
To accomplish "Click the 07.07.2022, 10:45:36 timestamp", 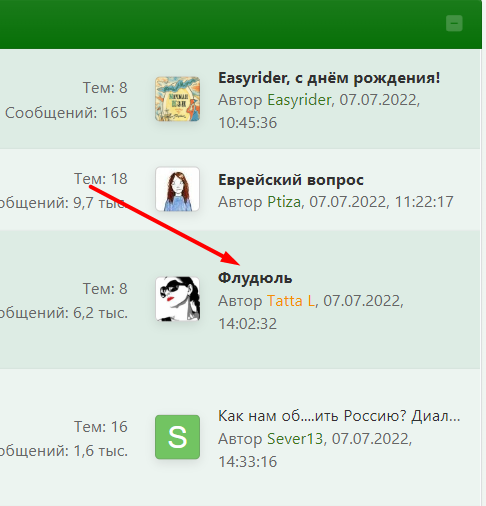I will coord(319,111).
